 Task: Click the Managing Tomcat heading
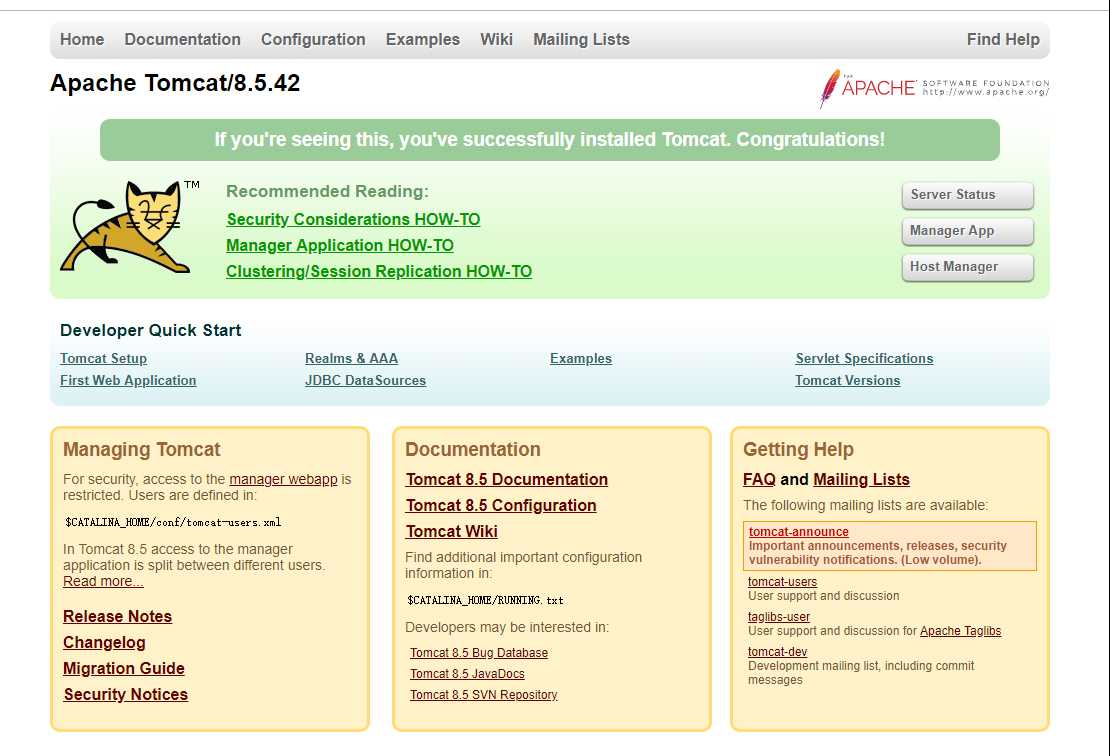click(x=142, y=449)
